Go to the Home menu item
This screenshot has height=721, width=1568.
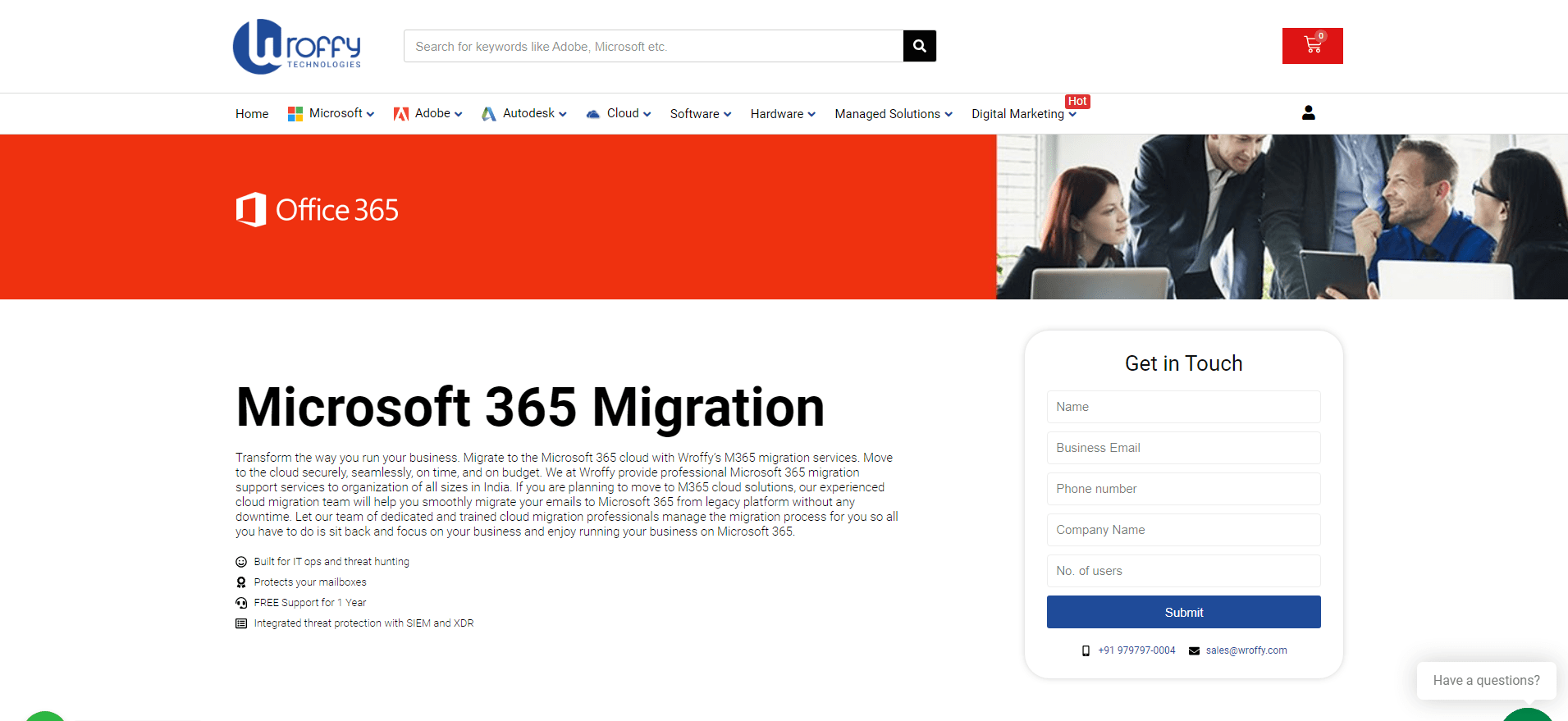[252, 114]
